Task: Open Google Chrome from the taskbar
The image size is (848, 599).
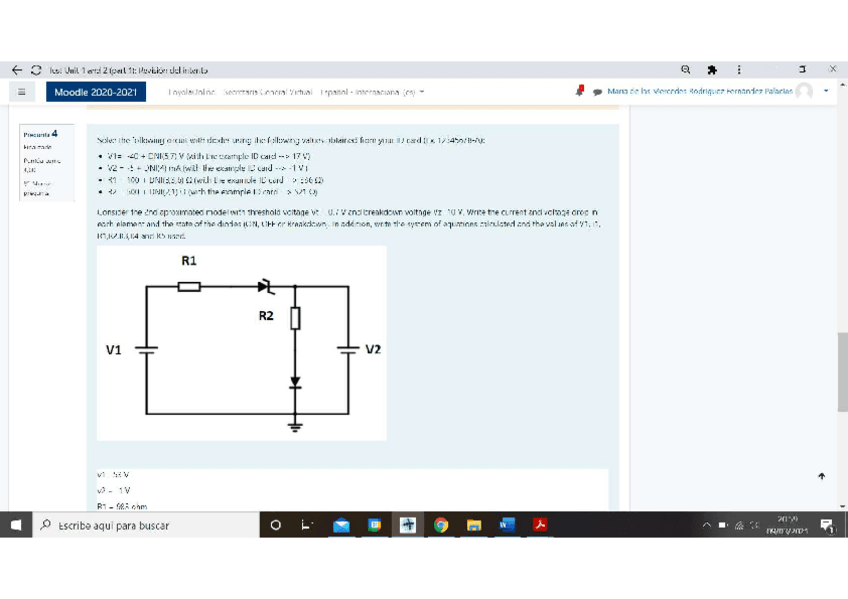Action: (x=441, y=525)
